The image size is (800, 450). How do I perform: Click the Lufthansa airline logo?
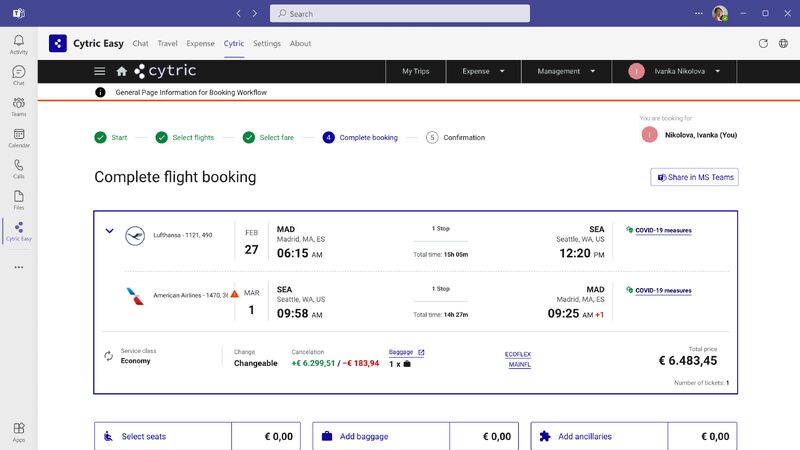[135, 236]
